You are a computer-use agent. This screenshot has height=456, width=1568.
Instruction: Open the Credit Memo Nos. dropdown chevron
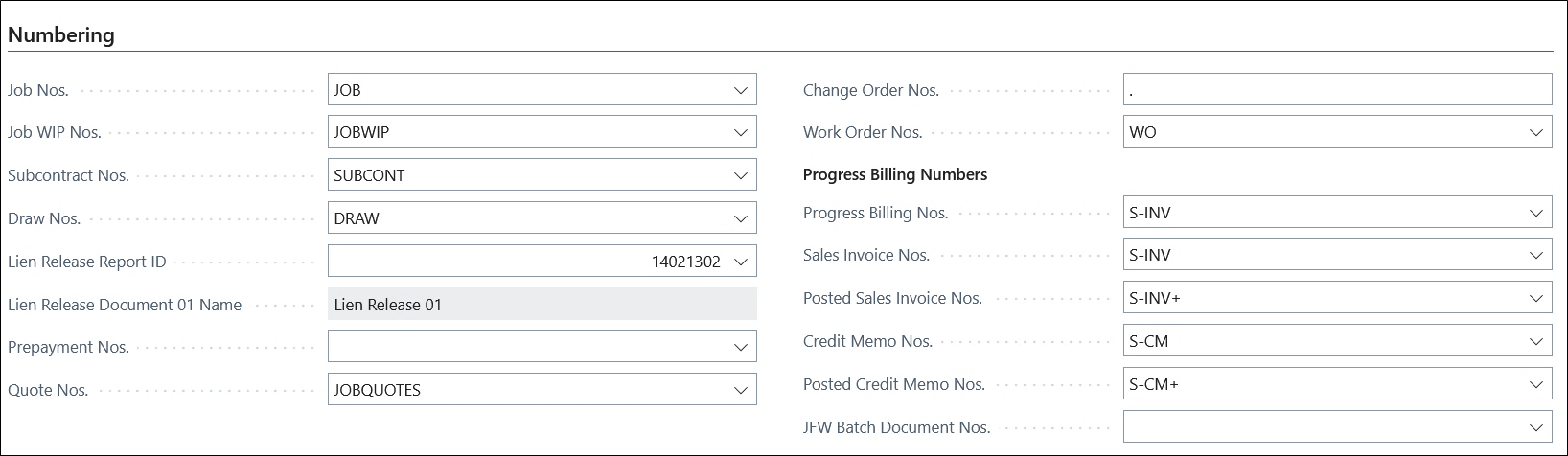[1535, 341]
